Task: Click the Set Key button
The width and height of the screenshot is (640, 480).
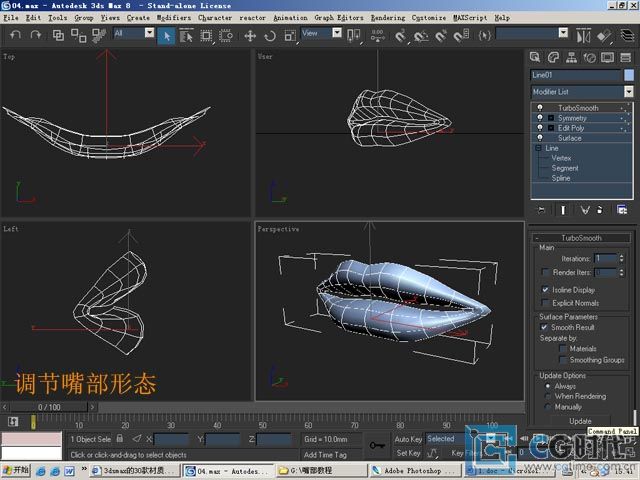Action: click(x=408, y=453)
